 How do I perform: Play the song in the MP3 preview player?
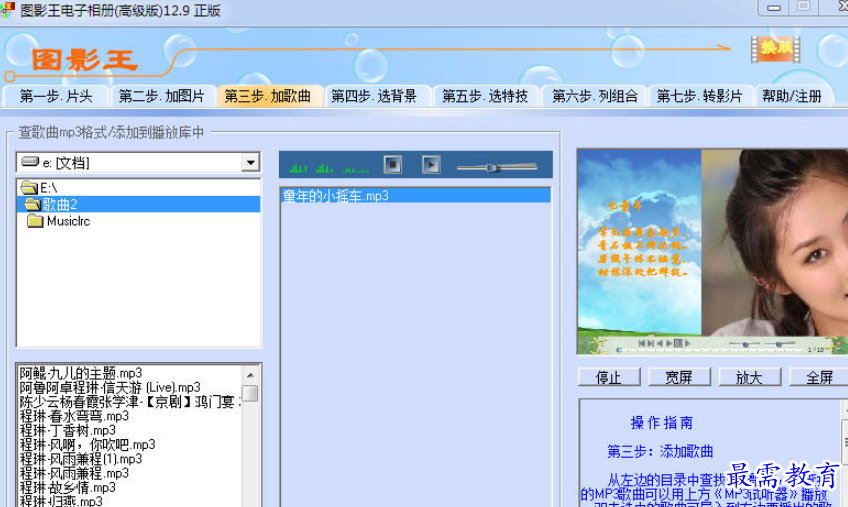click(431, 164)
